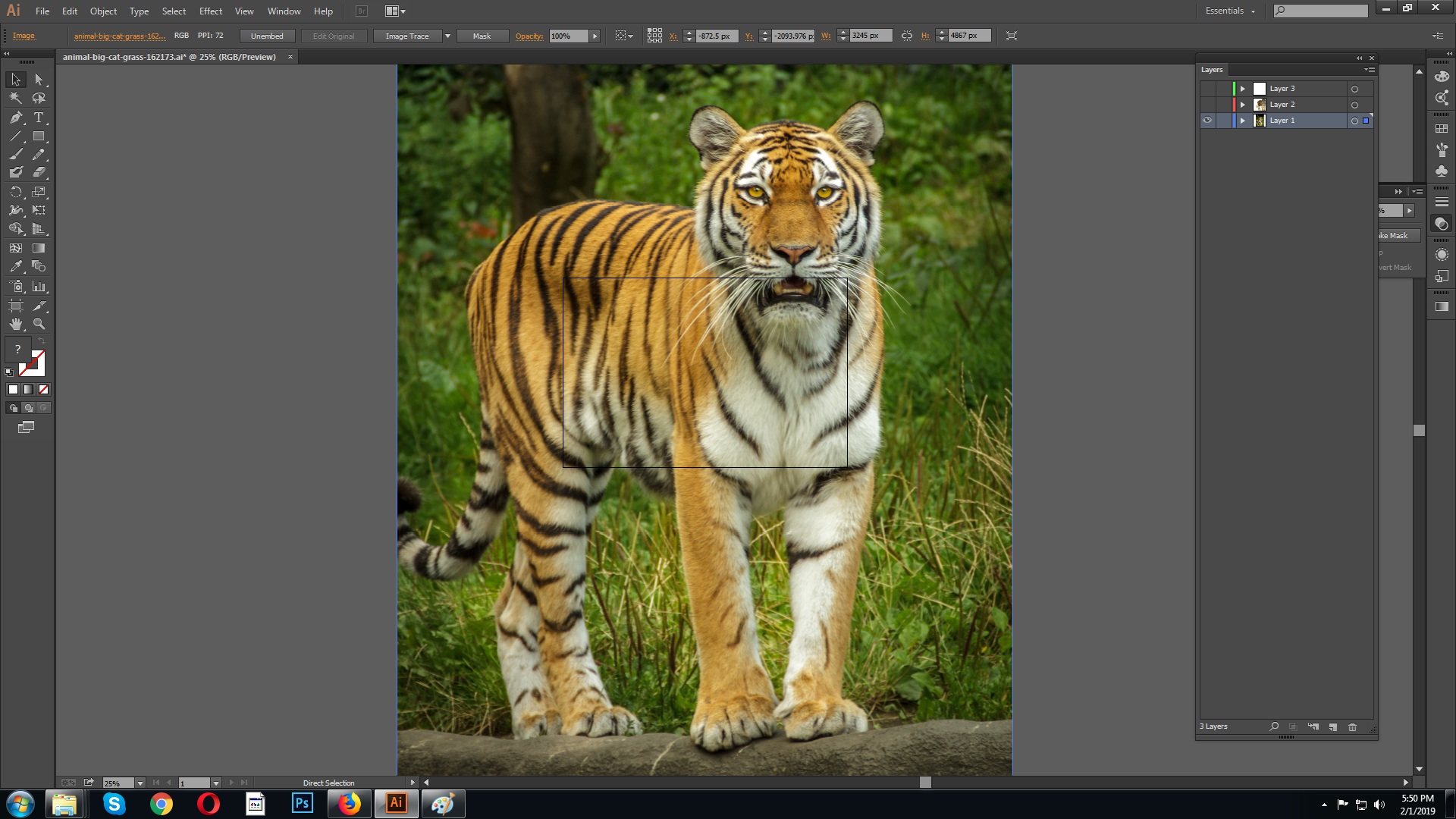Image resolution: width=1456 pixels, height=819 pixels.
Task: Click the Unembed button
Action: (x=267, y=36)
